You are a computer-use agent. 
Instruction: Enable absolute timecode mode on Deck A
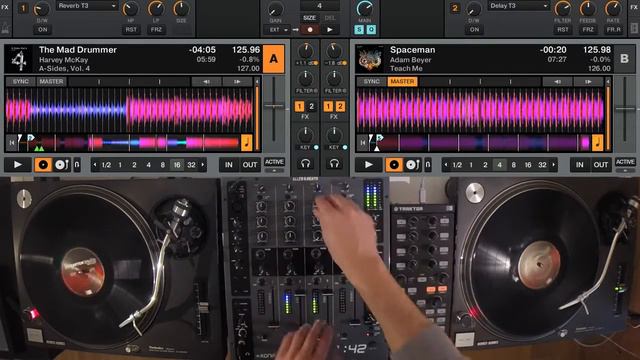[x=43, y=164]
